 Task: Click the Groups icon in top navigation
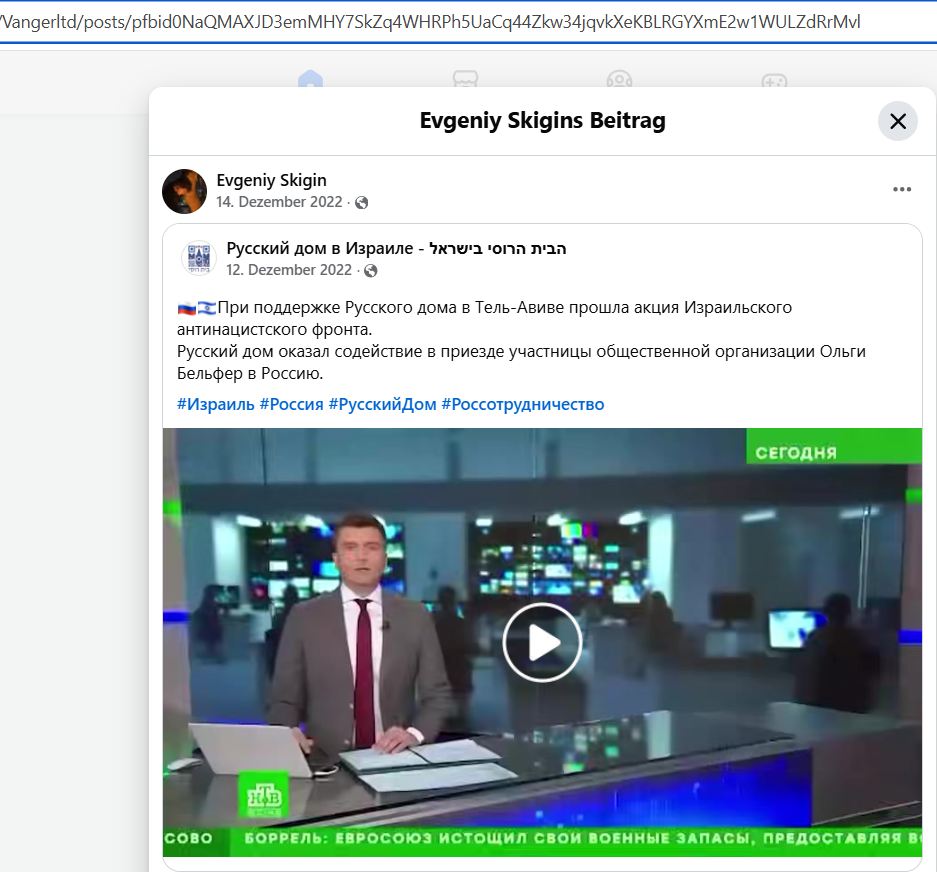[619, 80]
